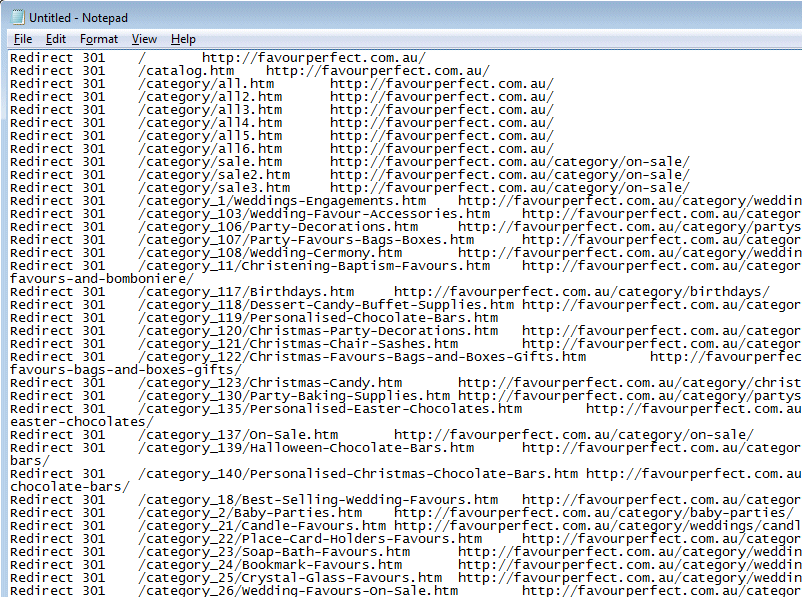This screenshot has height=597, width=802.
Task: Click the Untitled - Notepad window title
Action: (78, 18)
